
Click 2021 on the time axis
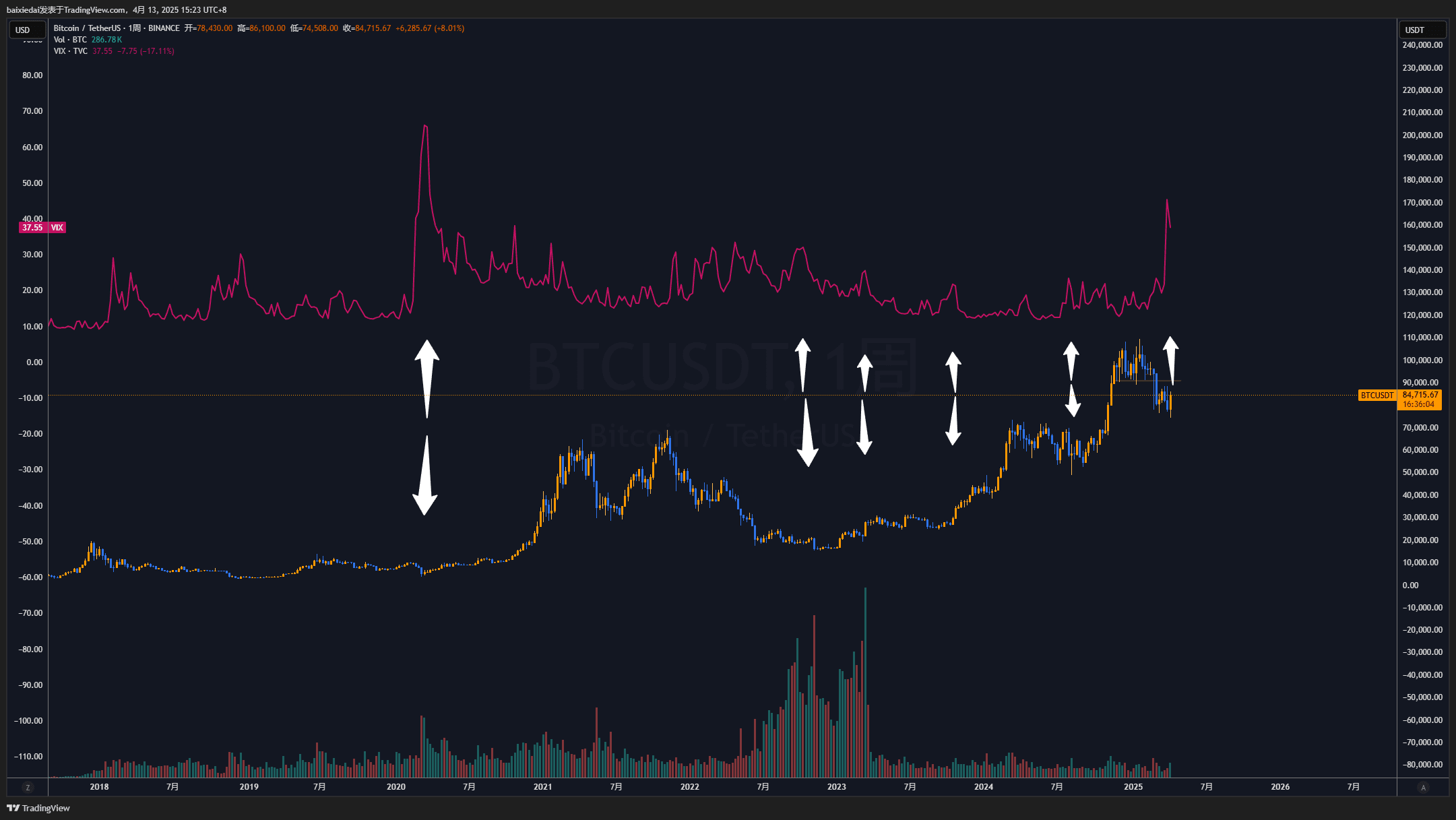[543, 787]
